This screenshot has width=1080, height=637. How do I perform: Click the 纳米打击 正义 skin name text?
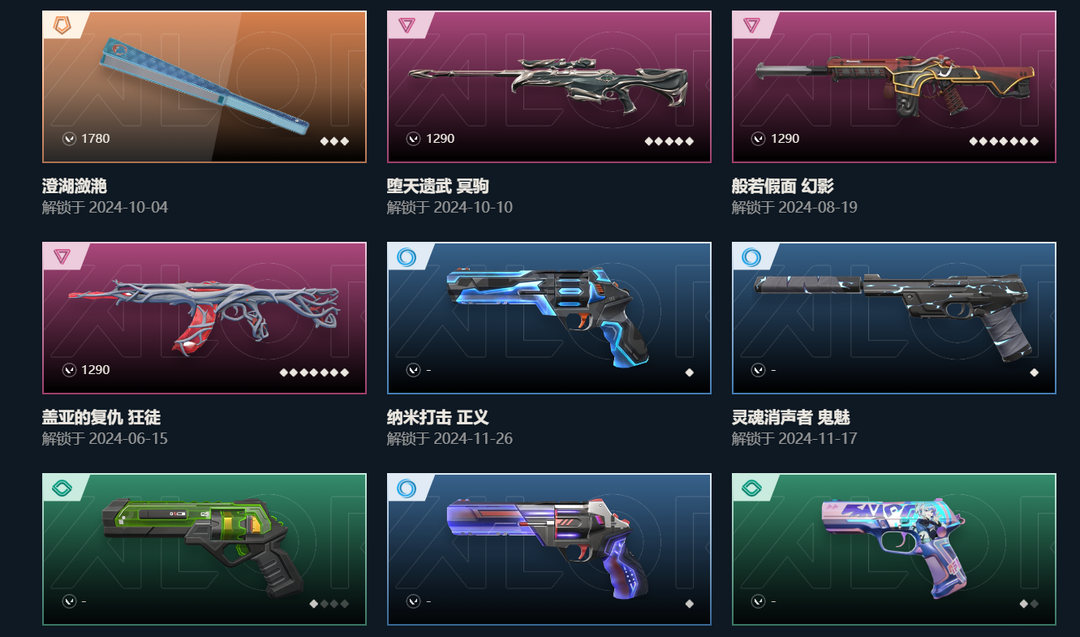(438, 417)
